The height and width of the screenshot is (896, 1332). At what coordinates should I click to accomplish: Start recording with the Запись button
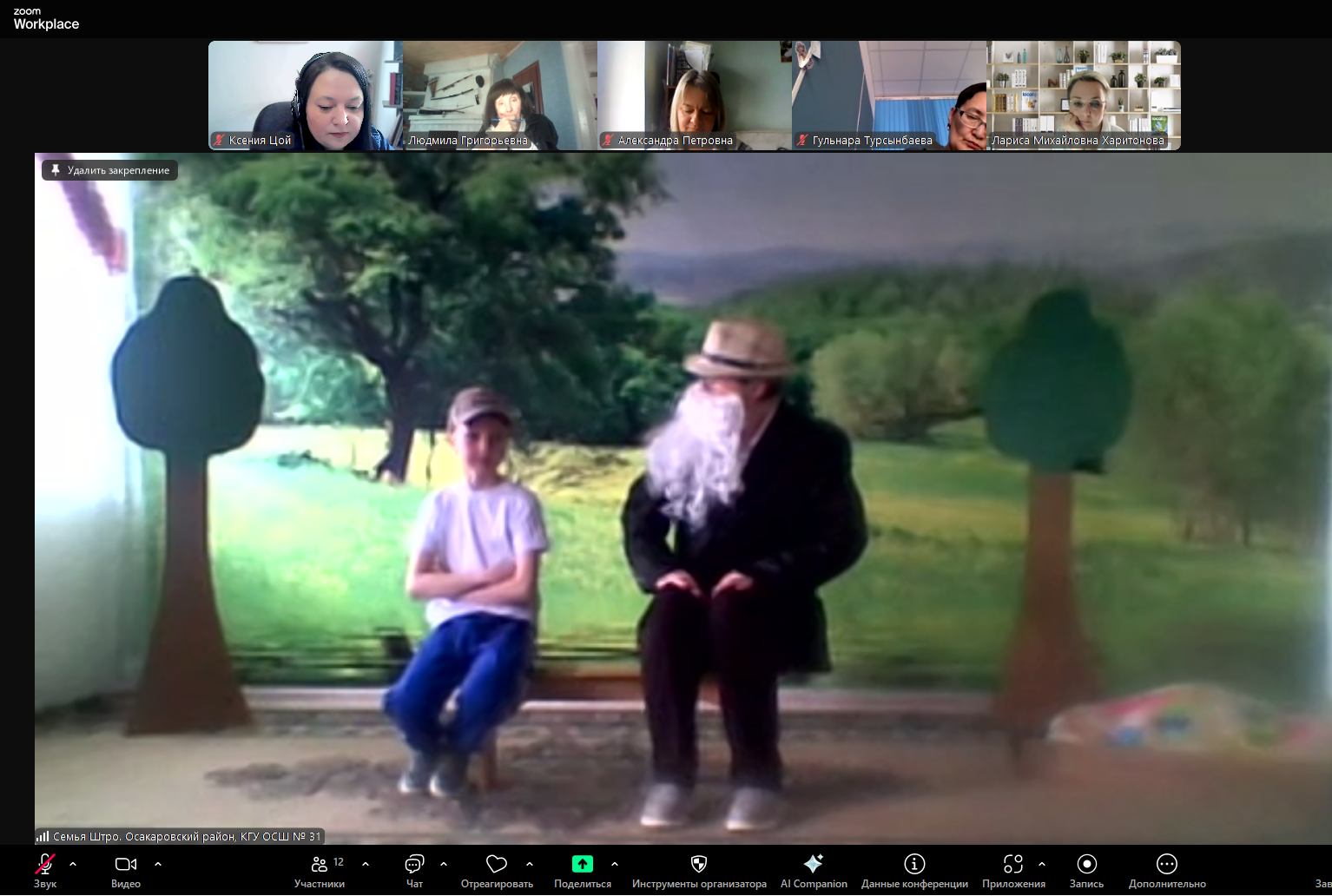1086,864
